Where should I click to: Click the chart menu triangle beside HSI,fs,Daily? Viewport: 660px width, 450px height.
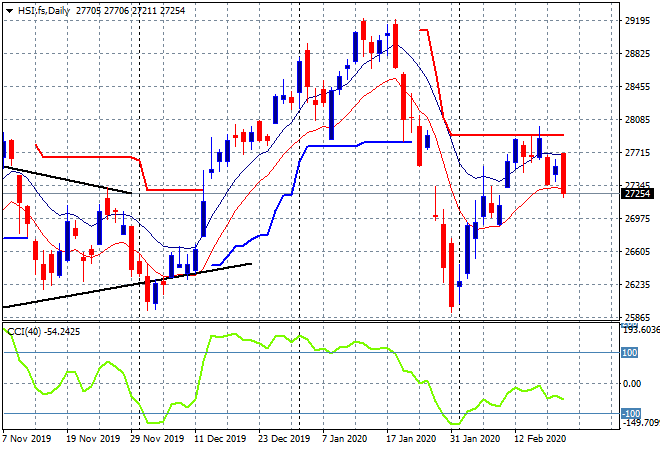9,11
